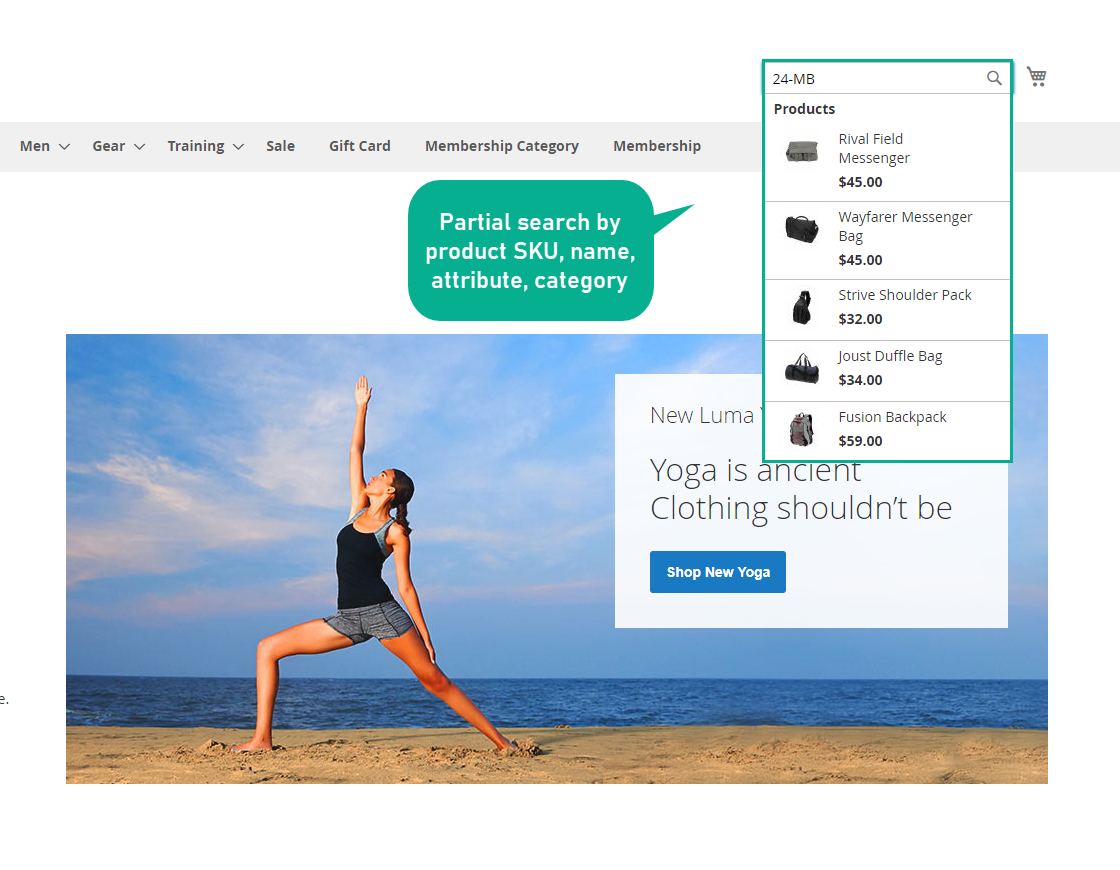Click Joust Duffle Bag thumbnail image
The height and width of the screenshot is (870, 1120).
pos(801,369)
